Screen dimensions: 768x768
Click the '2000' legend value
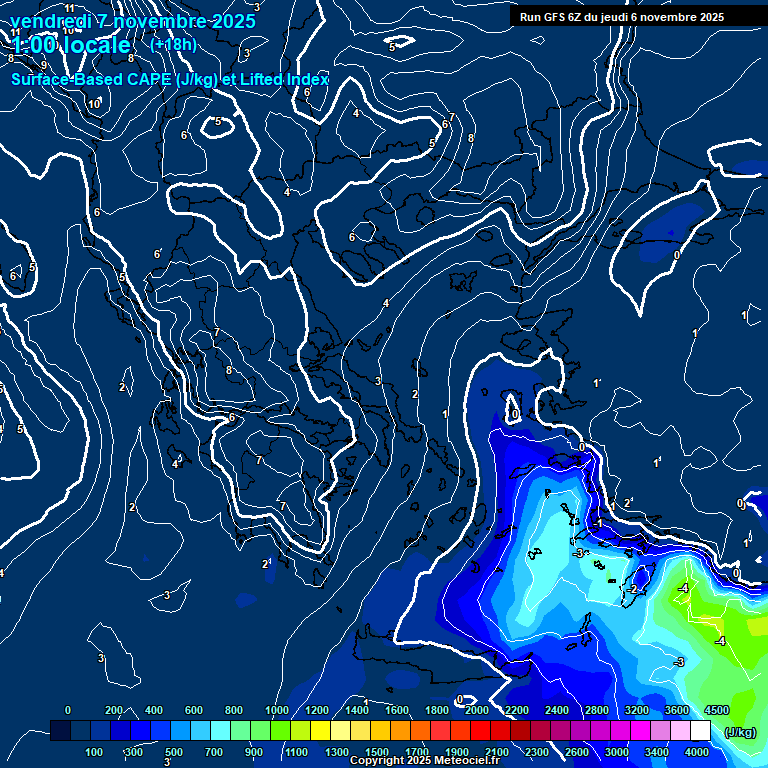click(x=477, y=710)
